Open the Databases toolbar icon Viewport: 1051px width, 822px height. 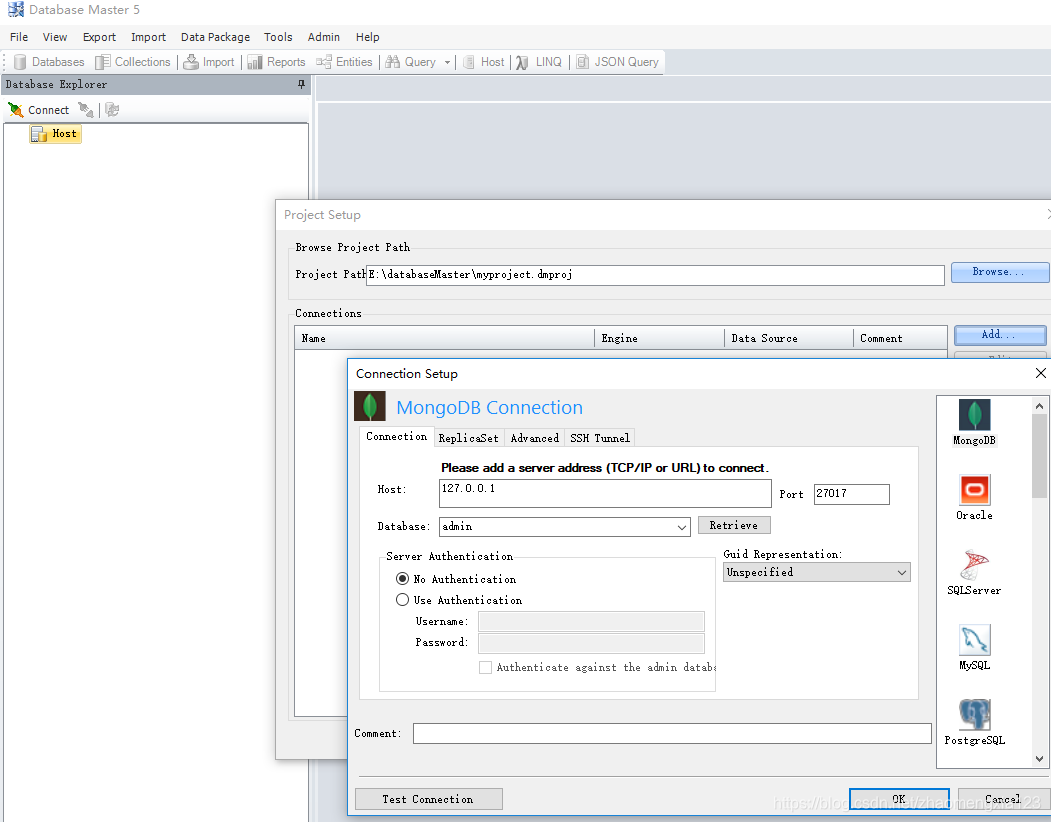tap(20, 62)
